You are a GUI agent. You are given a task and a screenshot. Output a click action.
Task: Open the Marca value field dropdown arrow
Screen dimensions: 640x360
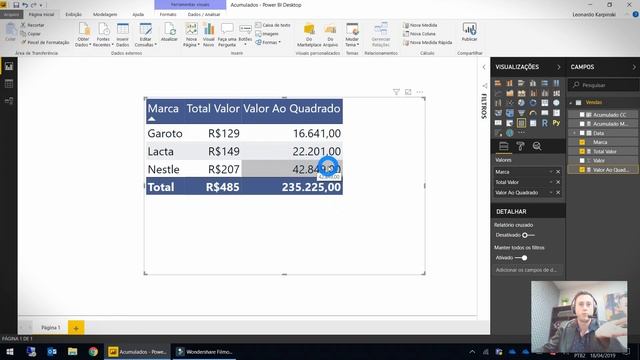click(551, 172)
